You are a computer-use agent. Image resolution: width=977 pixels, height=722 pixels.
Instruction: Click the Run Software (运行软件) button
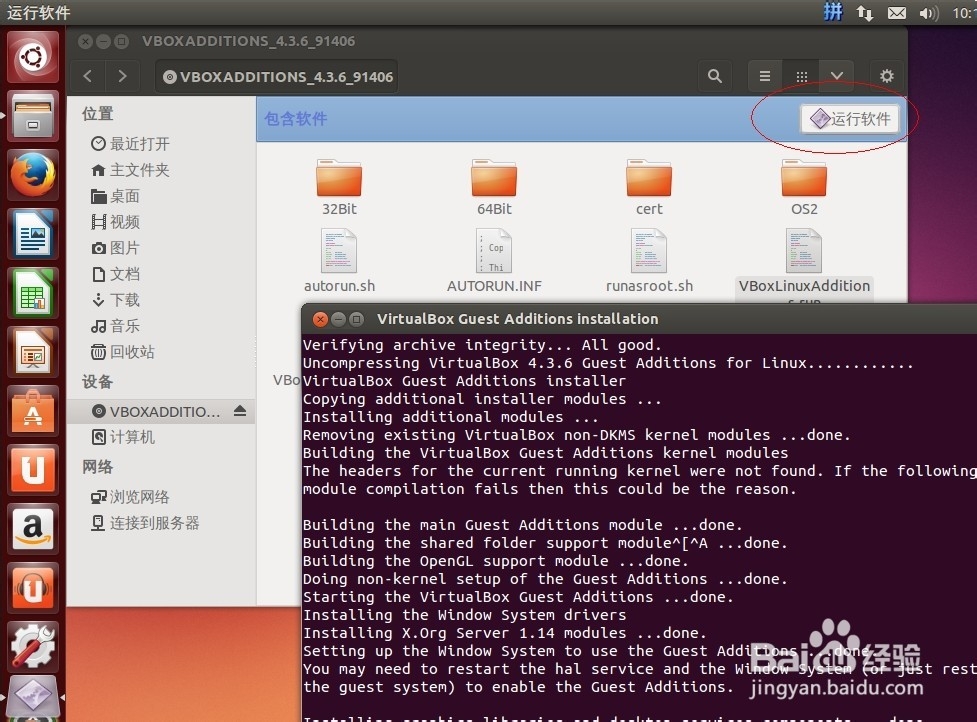pos(851,119)
